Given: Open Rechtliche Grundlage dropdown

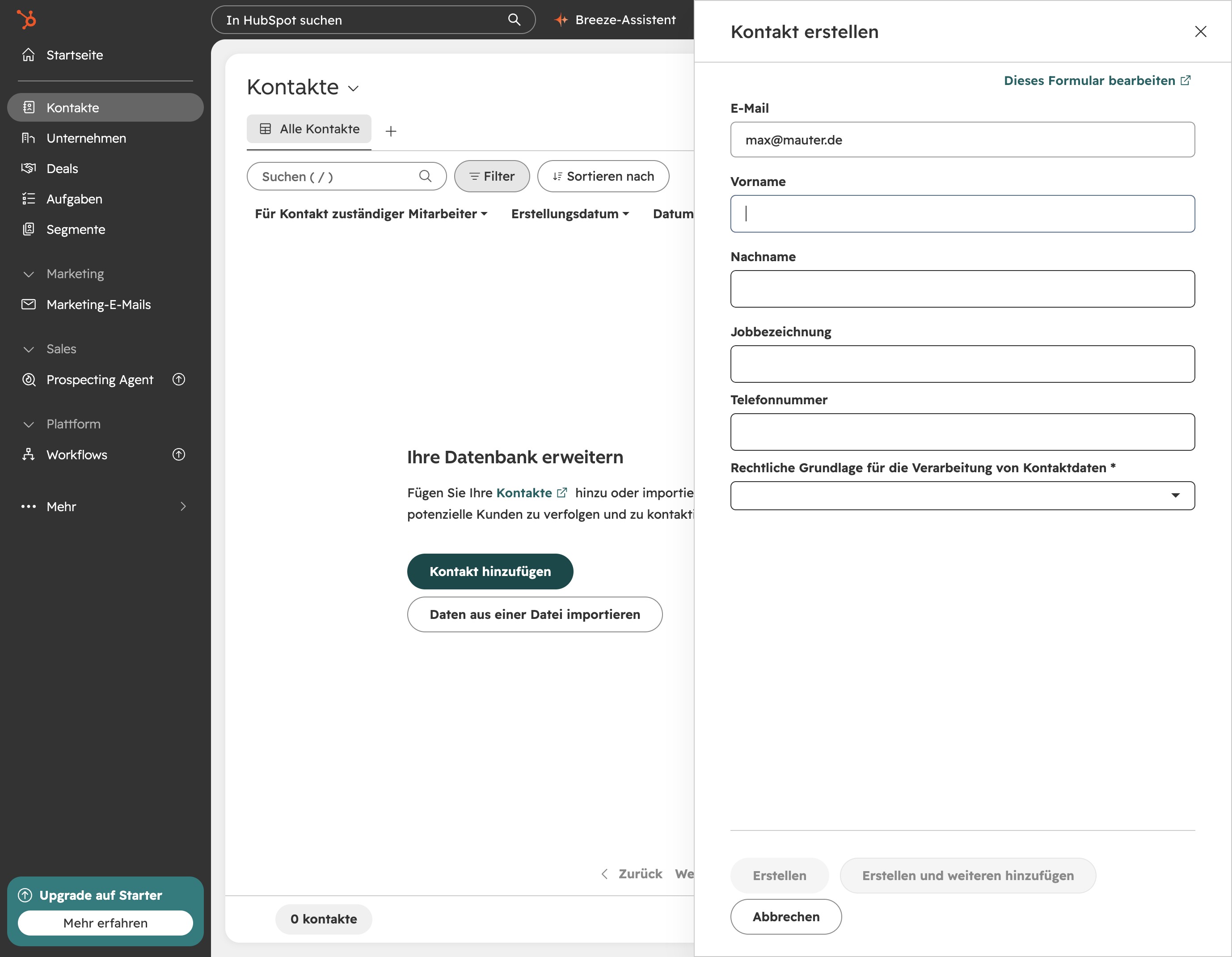Looking at the screenshot, I should [x=962, y=495].
